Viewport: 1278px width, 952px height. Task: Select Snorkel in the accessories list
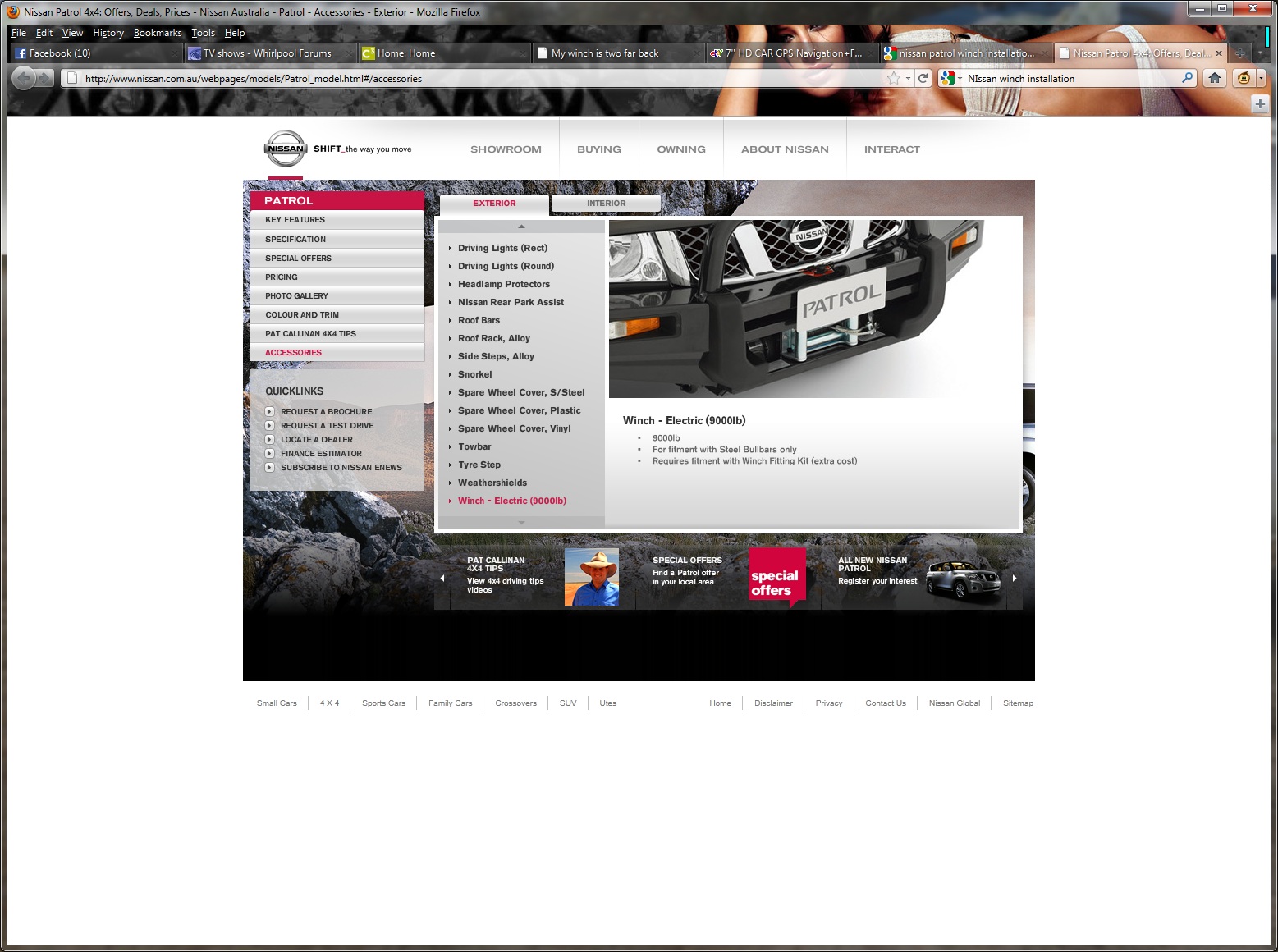click(474, 374)
